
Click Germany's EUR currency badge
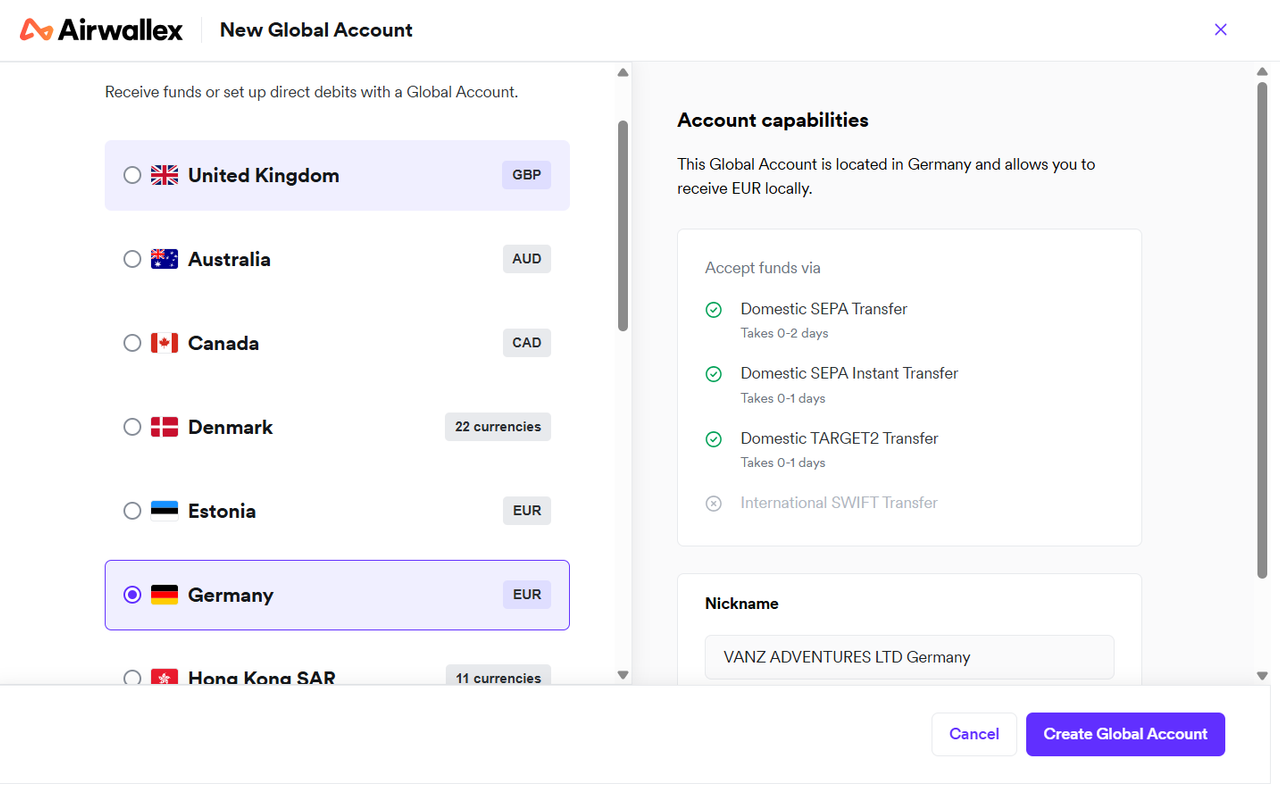pyautogui.click(x=526, y=595)
